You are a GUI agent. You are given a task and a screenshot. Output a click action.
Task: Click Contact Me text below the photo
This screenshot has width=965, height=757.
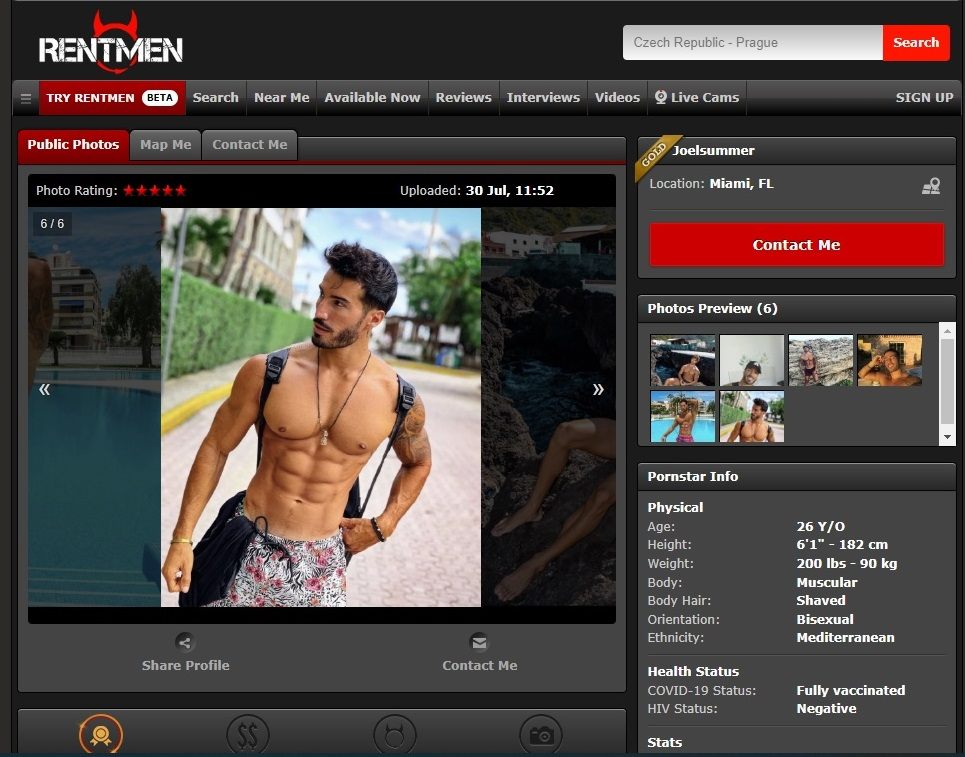click(x=479, y=665)
